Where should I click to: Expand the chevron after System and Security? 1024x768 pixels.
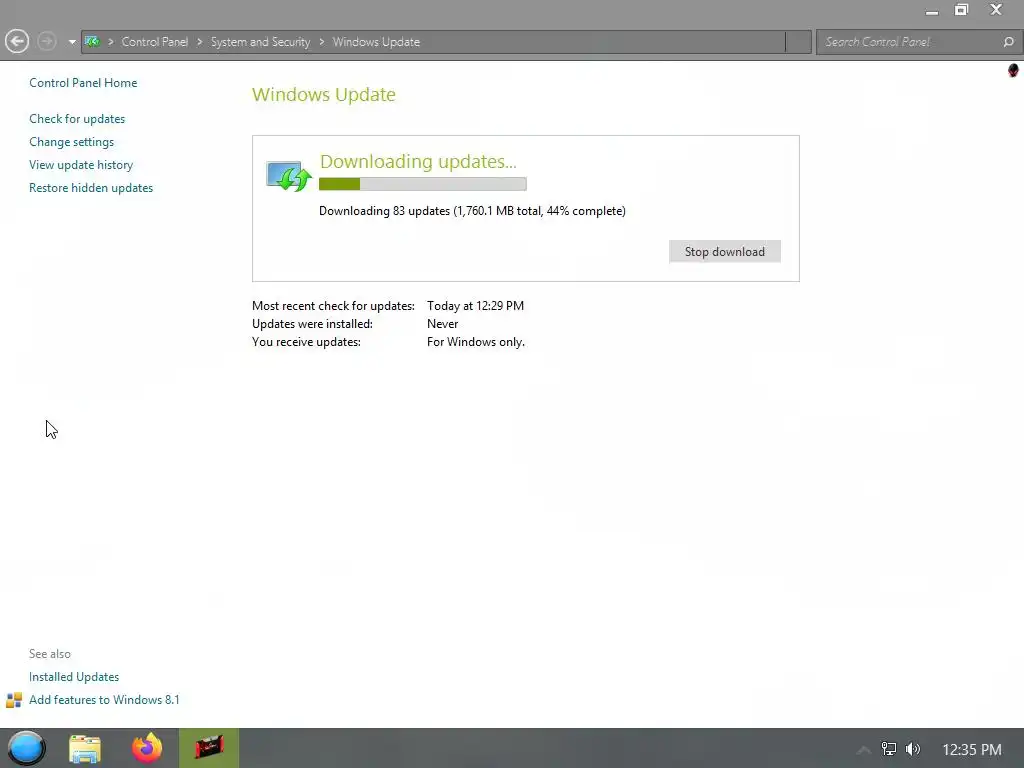click(x=321, y=42)
